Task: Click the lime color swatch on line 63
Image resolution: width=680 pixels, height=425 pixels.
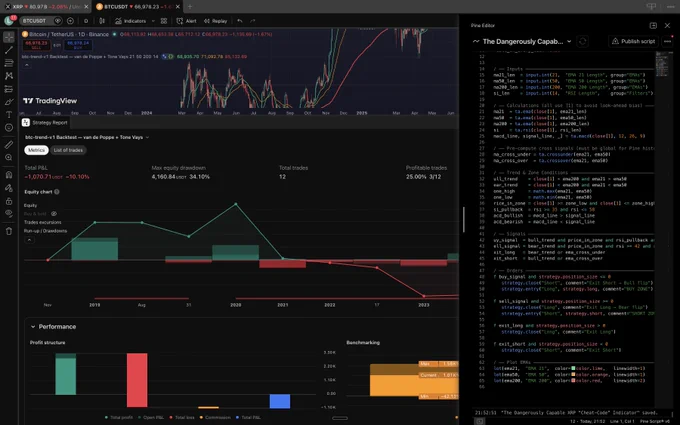Action: coord(573,368)
